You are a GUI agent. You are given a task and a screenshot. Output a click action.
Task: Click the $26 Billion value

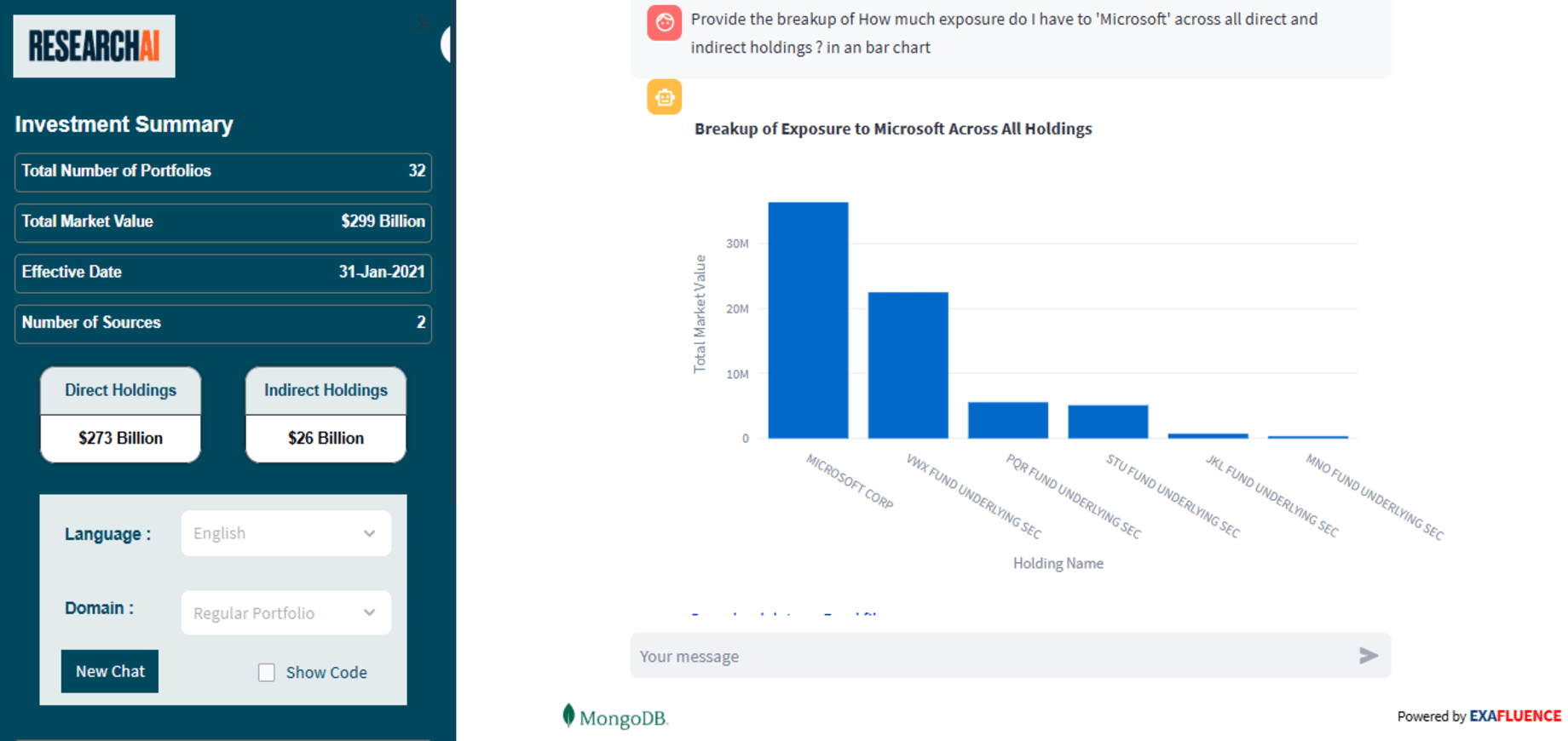click(326, 438)
